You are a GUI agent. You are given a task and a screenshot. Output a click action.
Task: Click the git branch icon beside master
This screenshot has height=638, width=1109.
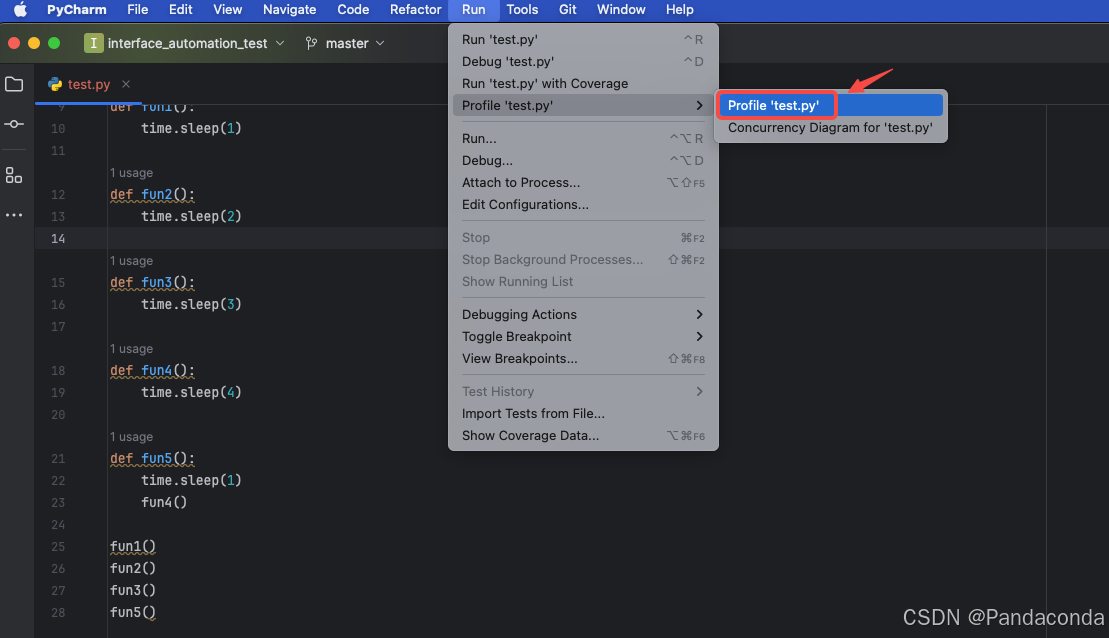coord(311,43)
